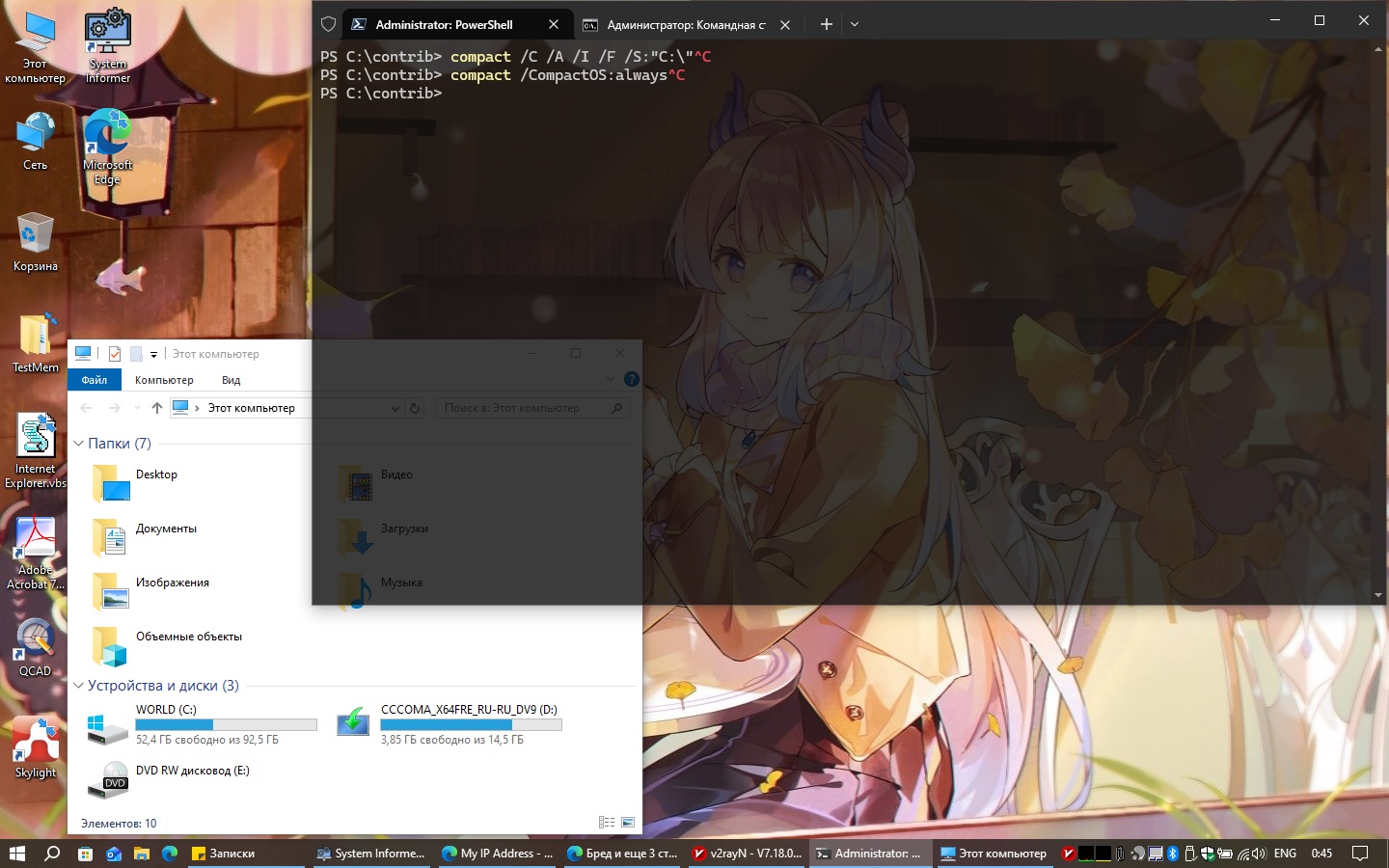The image size is (1389, 868).
Task: Toggle ENG input language indicator
Action: (x=1285, y=854)
